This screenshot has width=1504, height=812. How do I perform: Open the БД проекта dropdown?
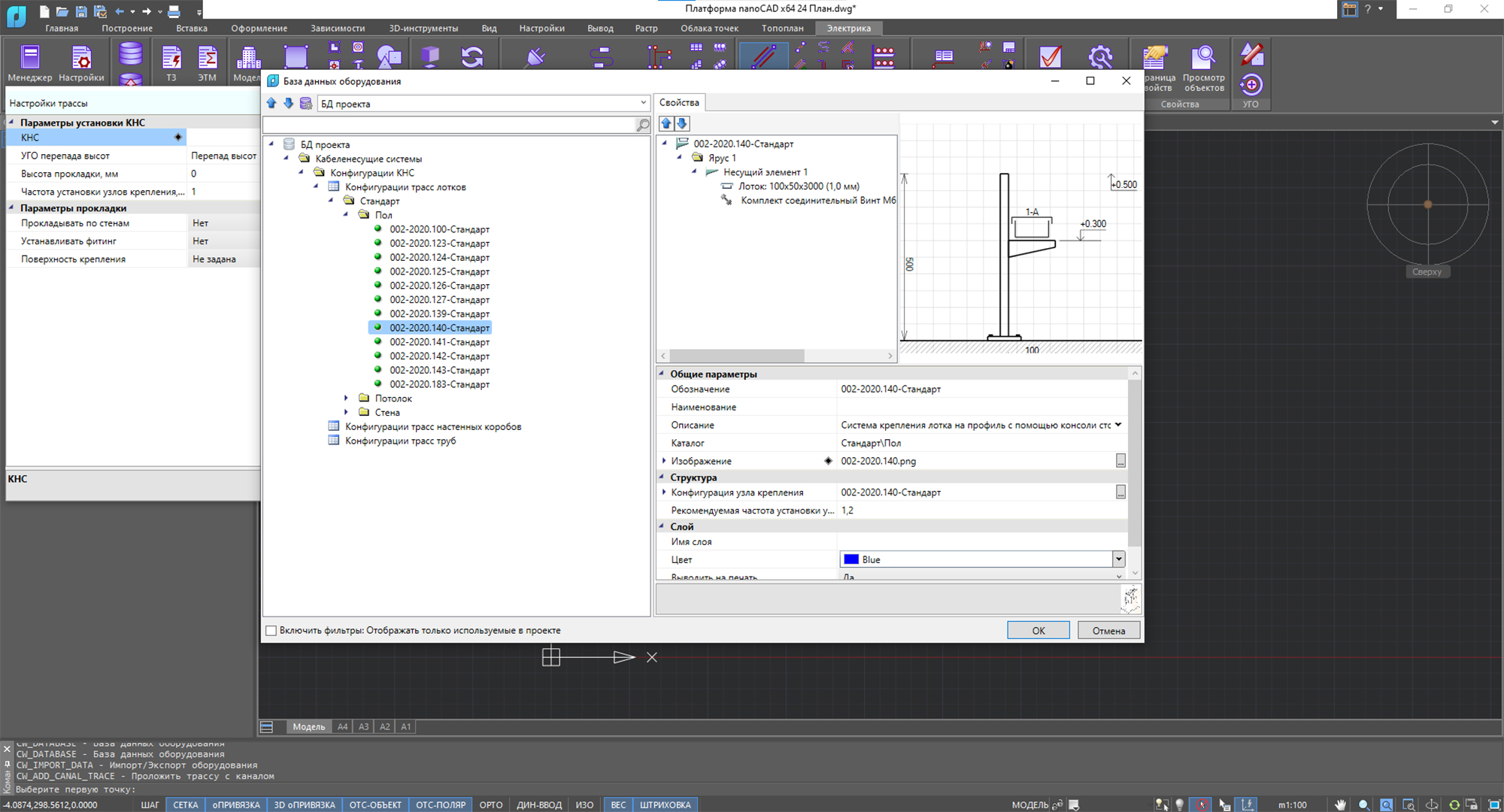643,103
